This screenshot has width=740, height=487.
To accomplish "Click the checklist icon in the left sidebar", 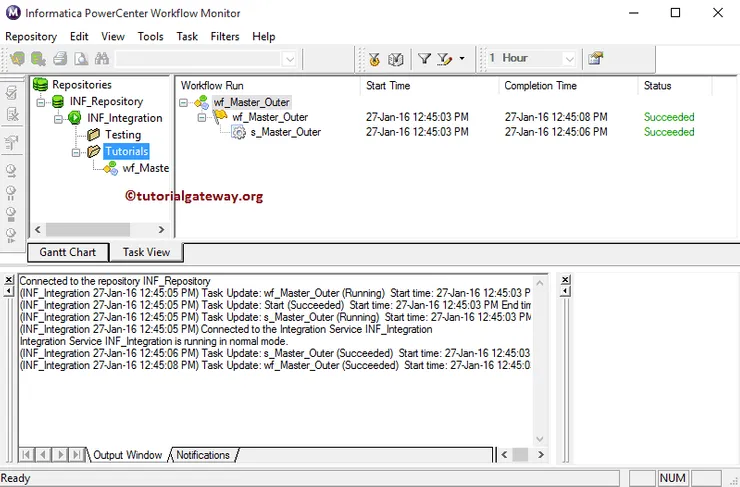I will [x=12, y=93].
